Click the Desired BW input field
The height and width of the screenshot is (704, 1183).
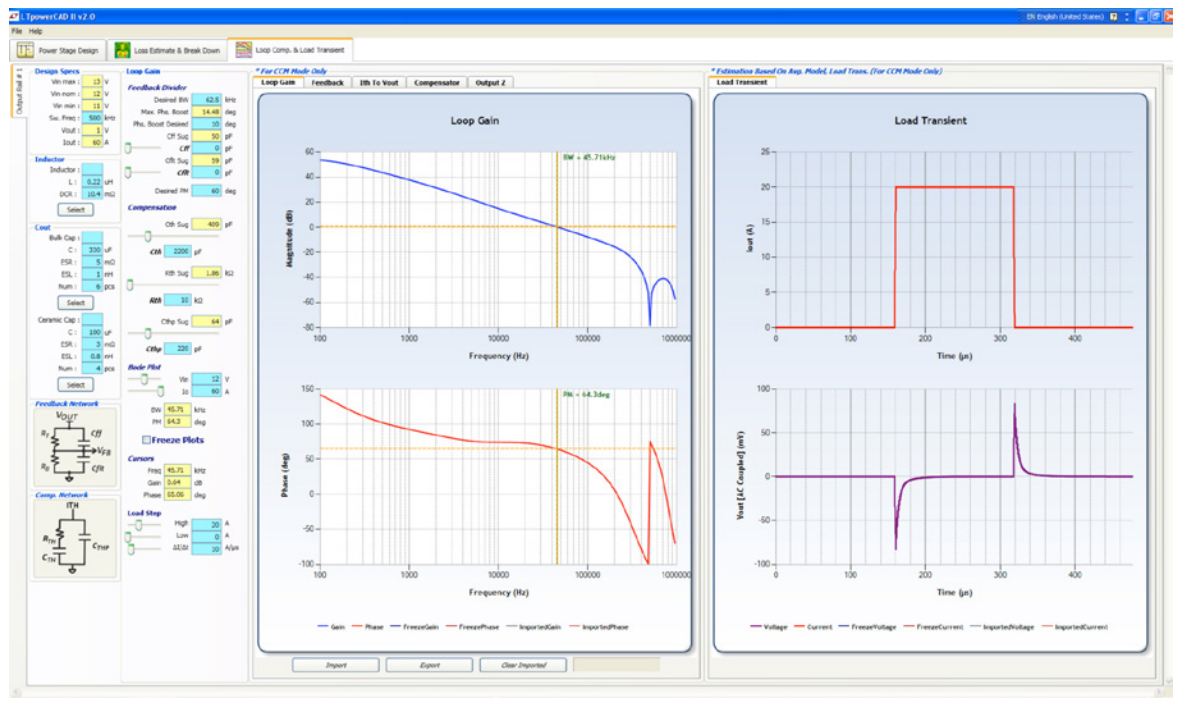point(207,100)
